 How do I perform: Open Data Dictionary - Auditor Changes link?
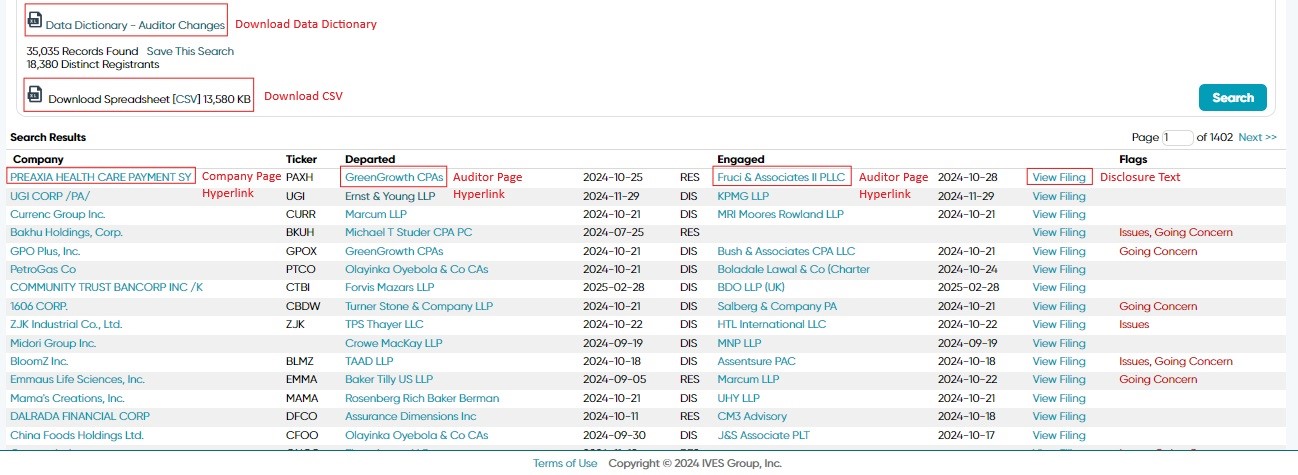(x=135, y=25)
